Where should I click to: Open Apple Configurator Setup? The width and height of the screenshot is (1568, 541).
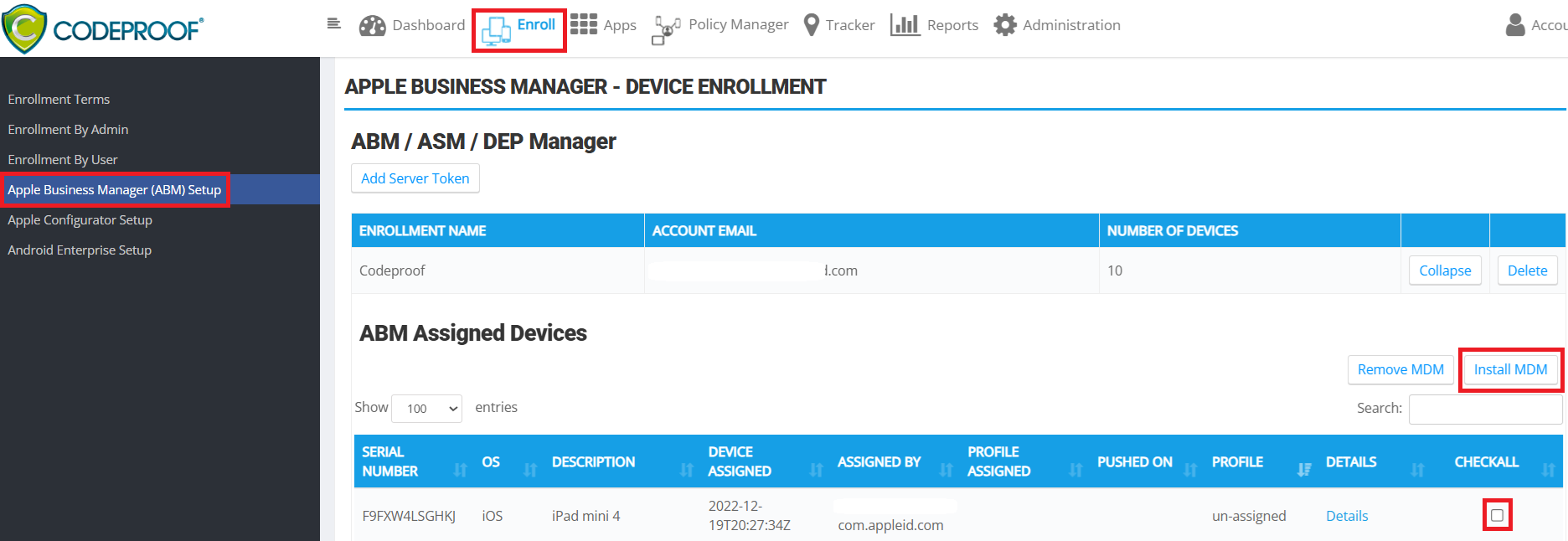80,219
